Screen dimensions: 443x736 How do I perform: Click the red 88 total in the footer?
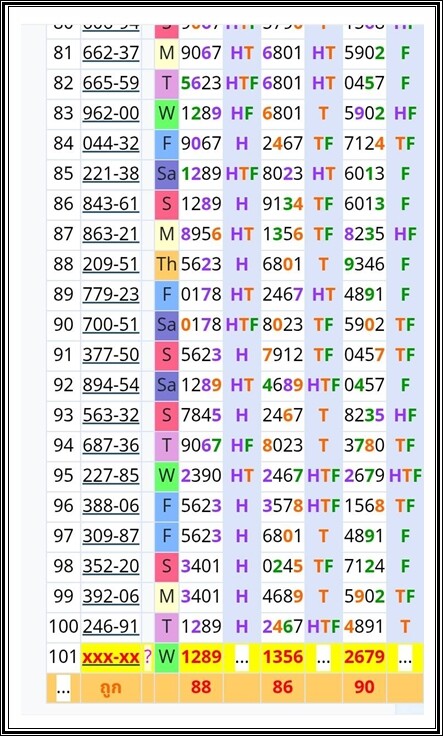point(201,687)
